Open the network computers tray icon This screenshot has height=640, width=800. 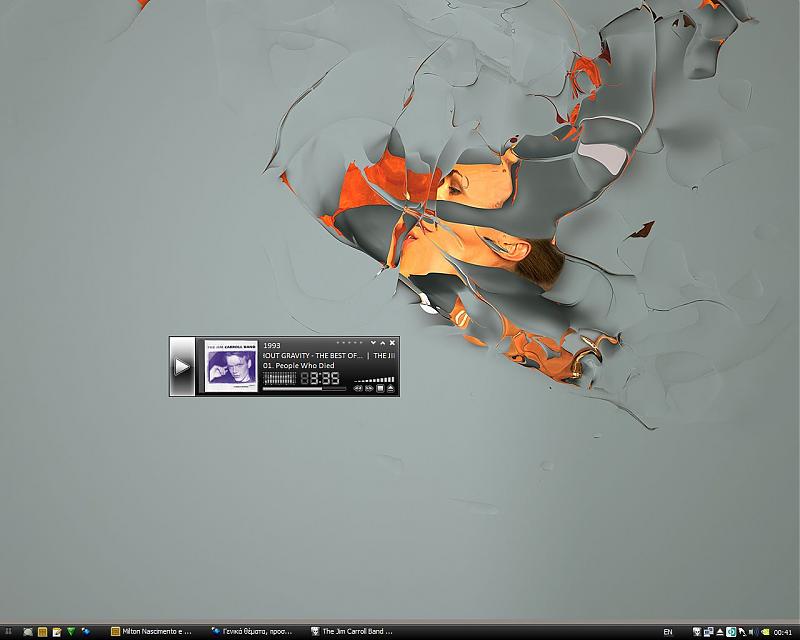pos(709,632)
